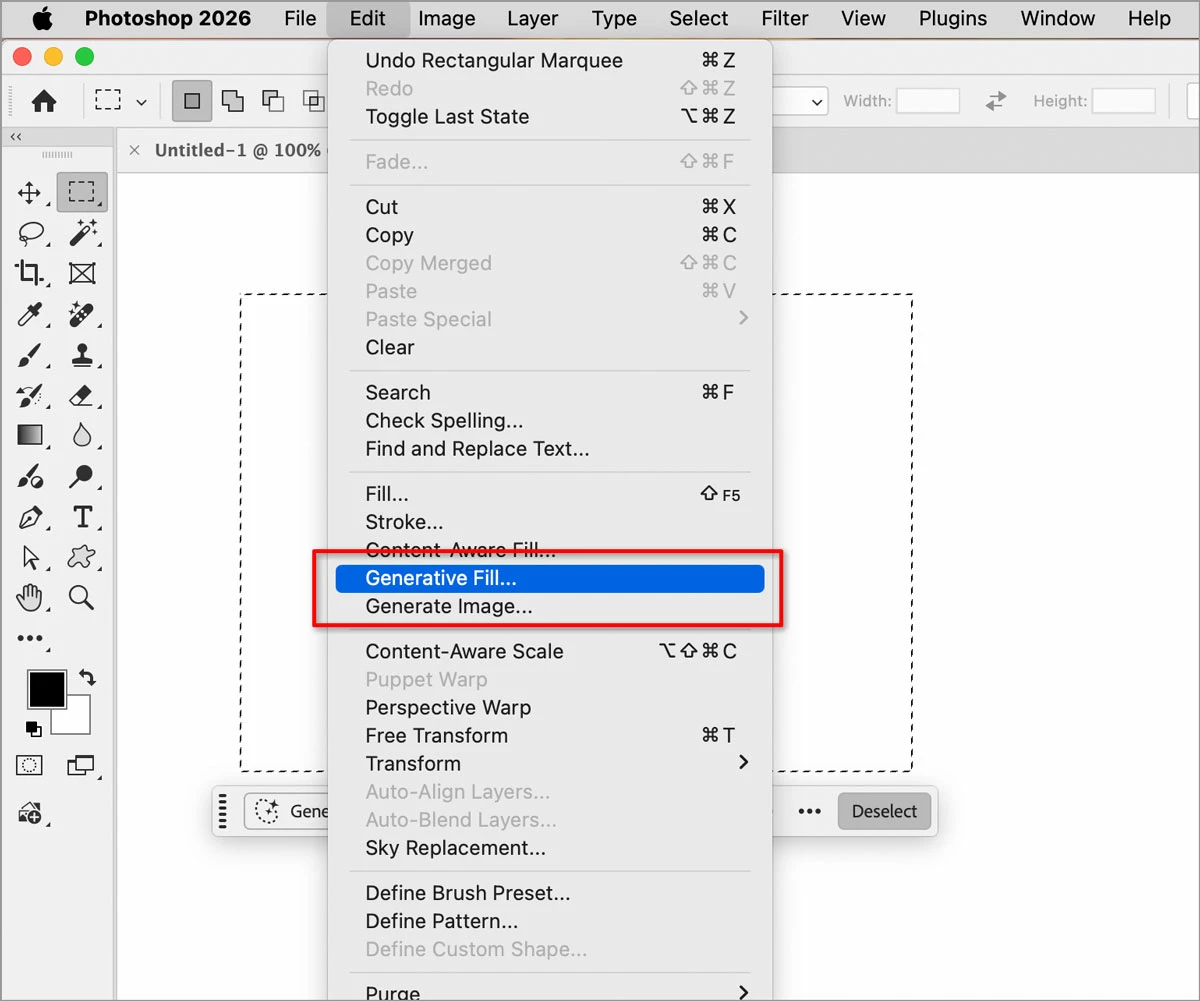
Task: Reset to default foreground and background colors
Action: tap(33, 729)
